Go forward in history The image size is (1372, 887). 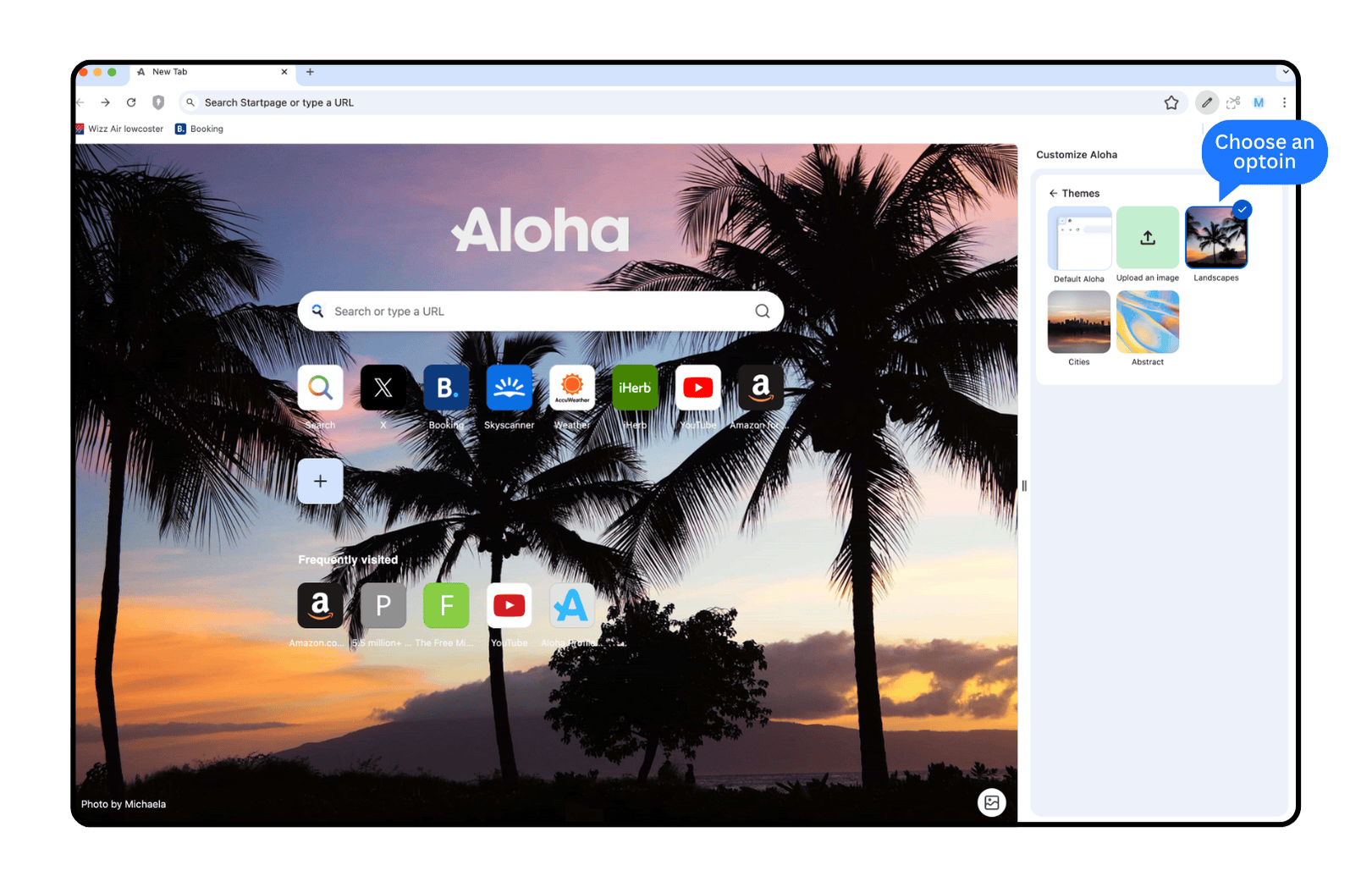[x=105, y=102]
